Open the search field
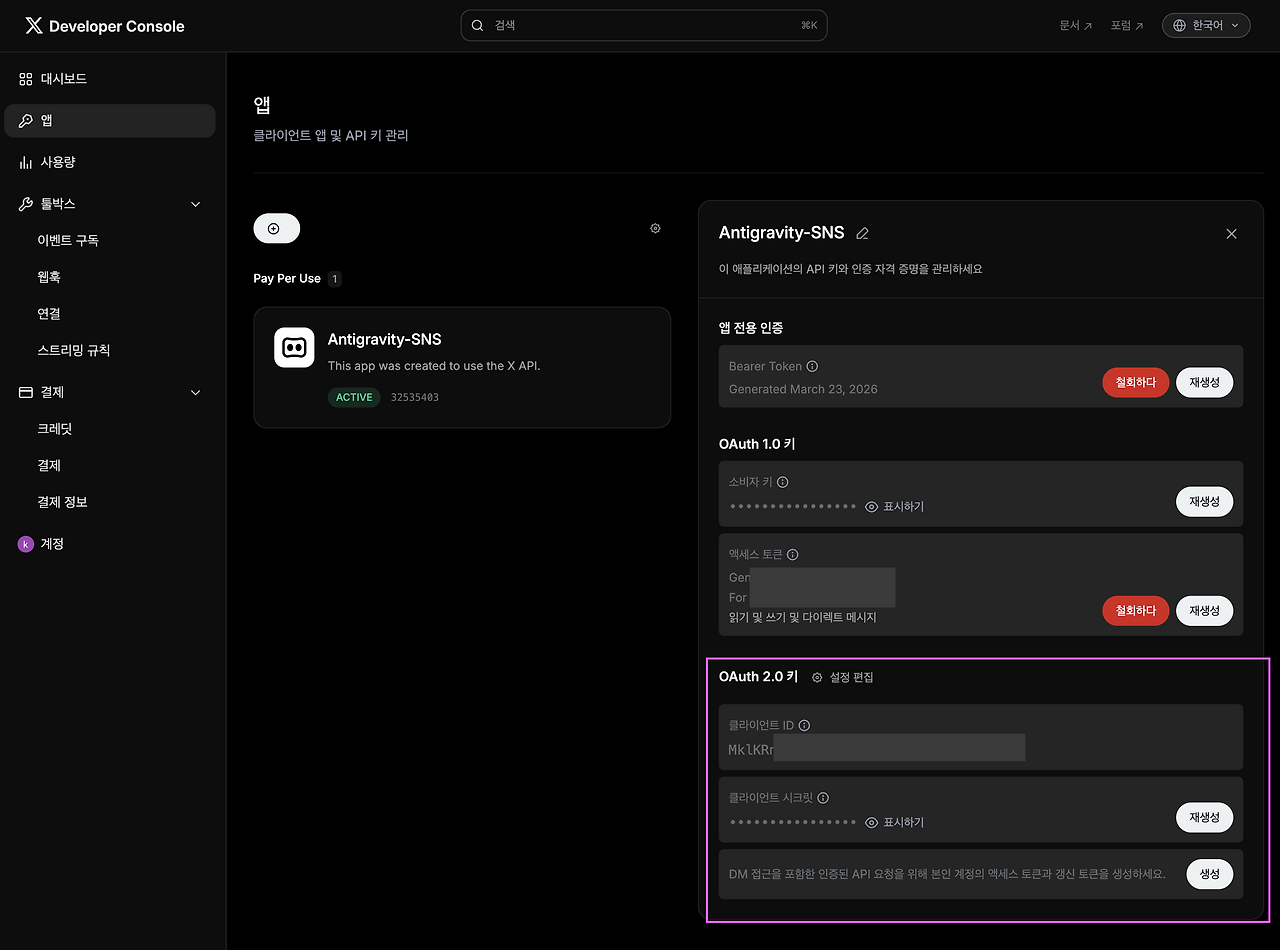The width and height of the screenshot is (1280, 950). pyautogui.click(x=644, y=26)
